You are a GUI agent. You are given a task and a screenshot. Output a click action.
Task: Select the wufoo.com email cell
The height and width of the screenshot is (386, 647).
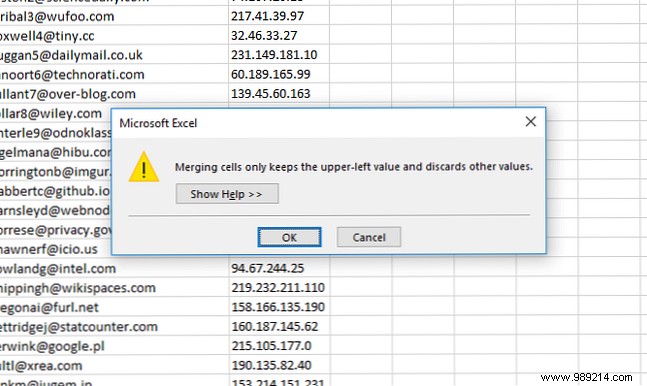coord(114,16)
